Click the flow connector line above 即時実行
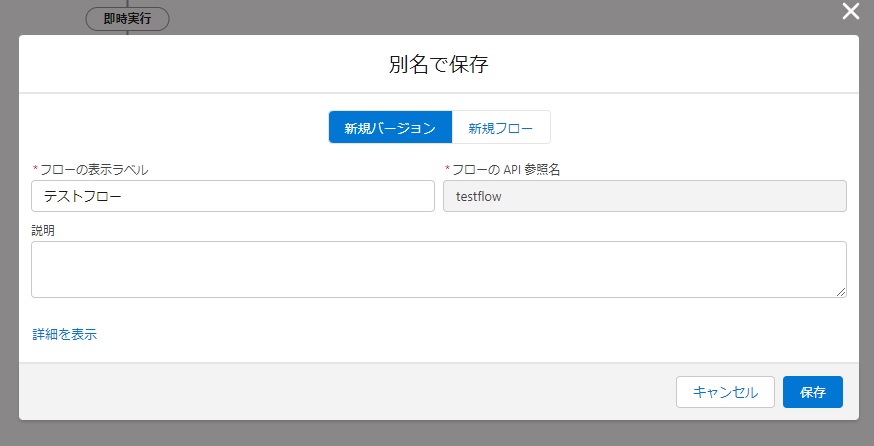This screenshot has width=874, height=446. click(127, 3)
